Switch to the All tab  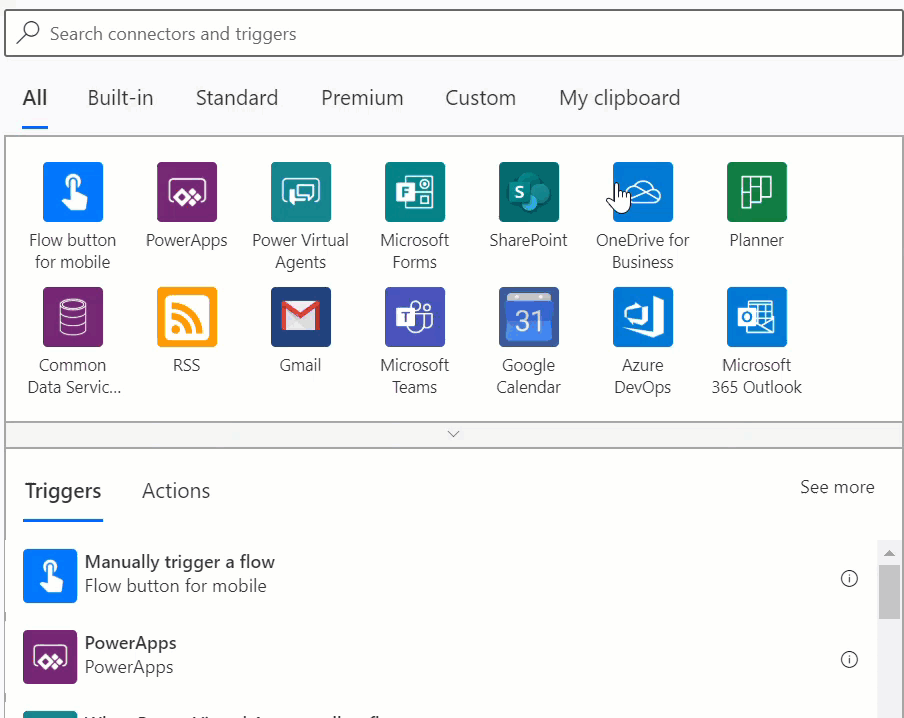[35, 98]
